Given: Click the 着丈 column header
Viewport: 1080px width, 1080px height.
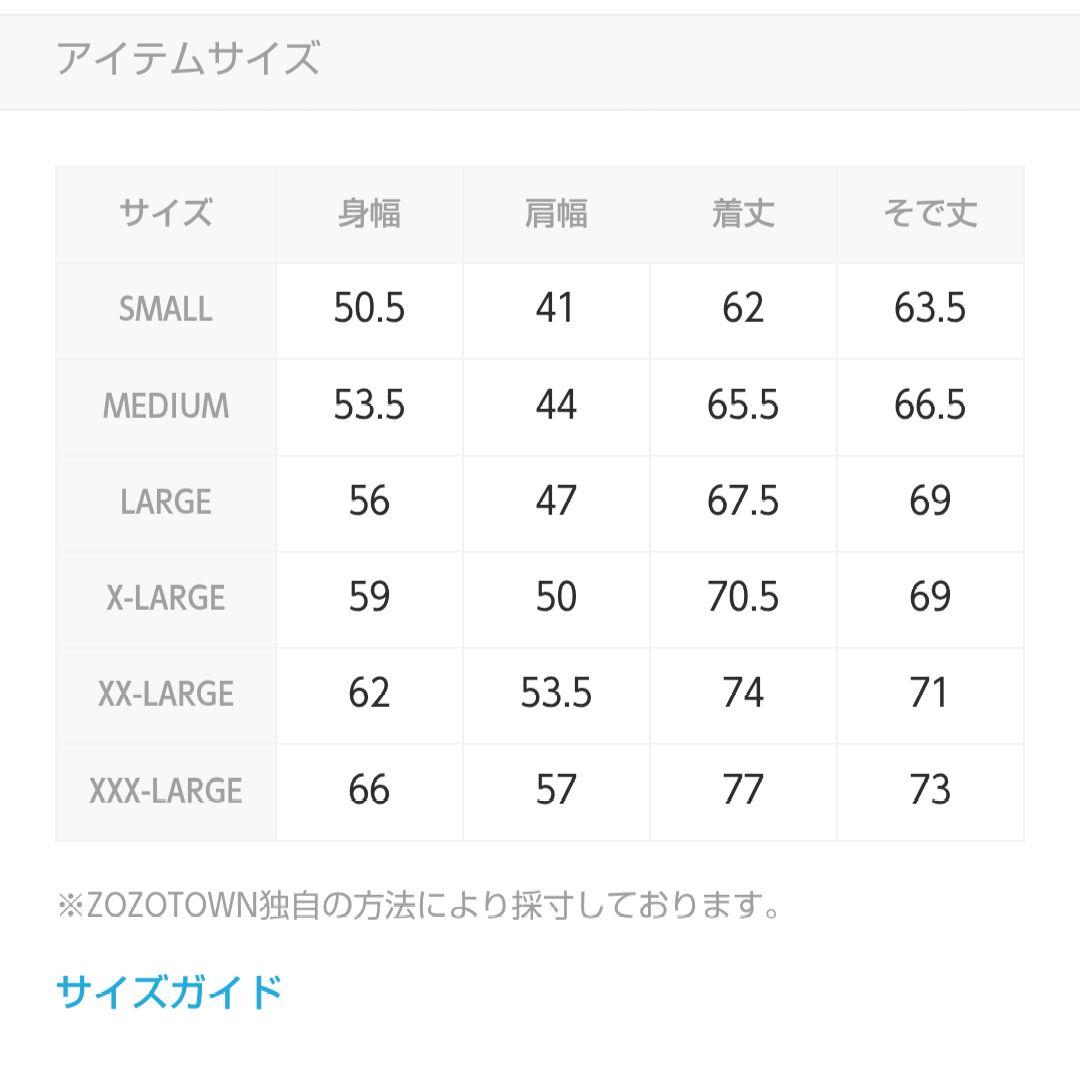Looking at the screenshot, I should [743, 214].
